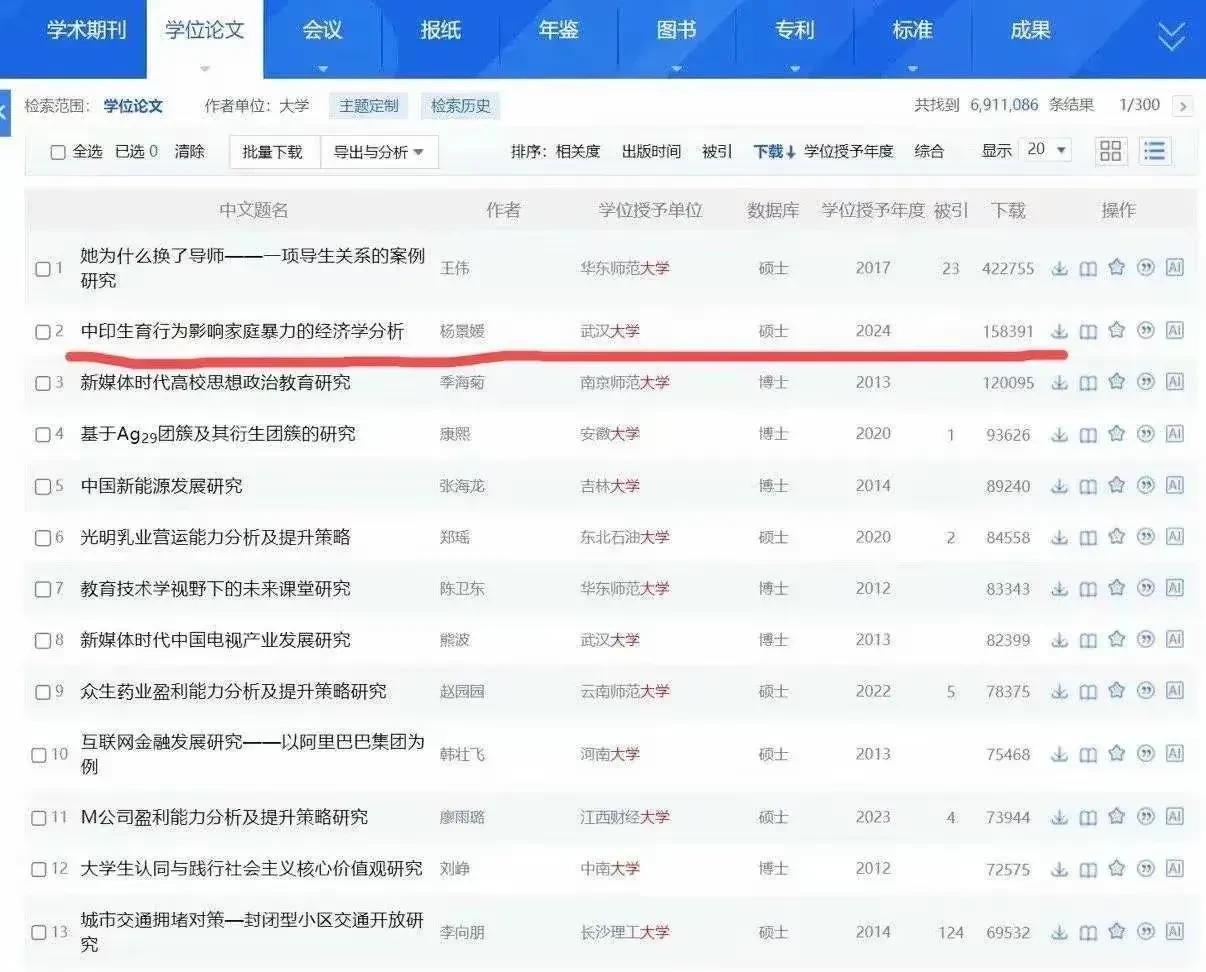Read online the thesis by 刘峥
The height and width of the screenshot is (972, 1206).
click(1088, 868)
